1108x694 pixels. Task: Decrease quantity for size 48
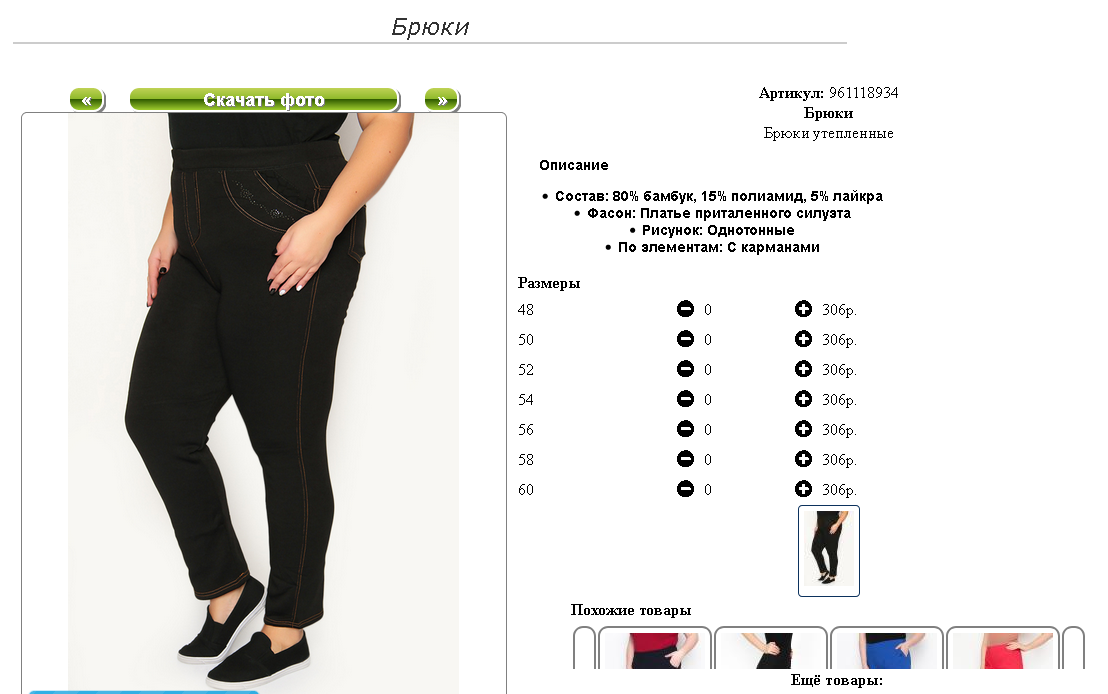click(685, 309)
